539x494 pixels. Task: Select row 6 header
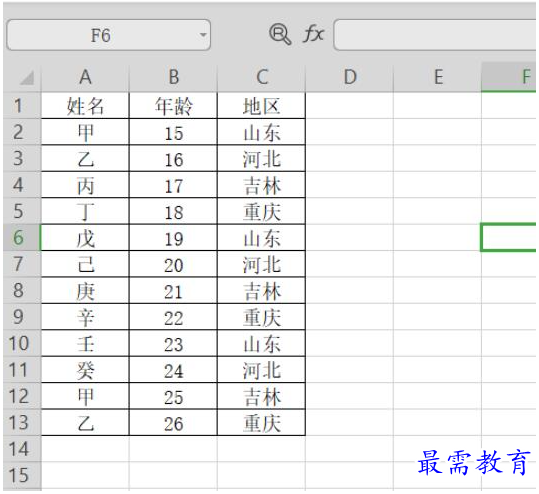22,238
